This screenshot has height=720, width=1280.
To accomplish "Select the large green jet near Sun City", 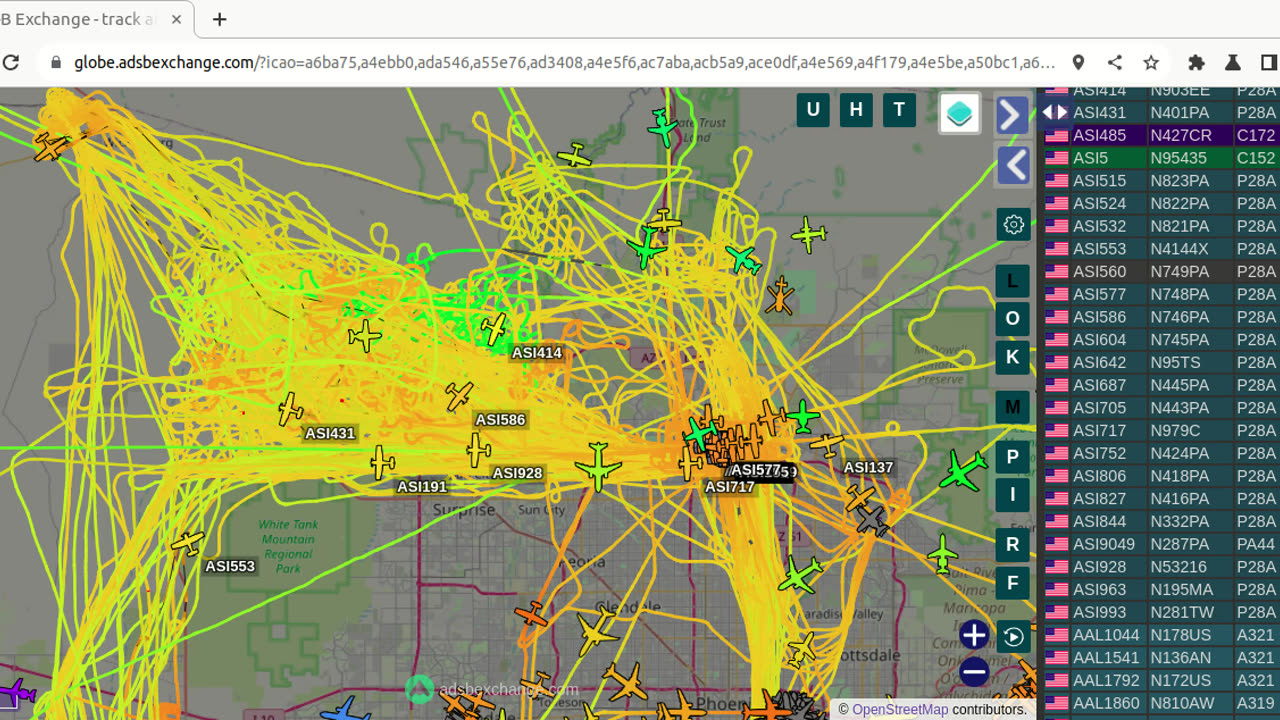I will [x=598, y=466].
